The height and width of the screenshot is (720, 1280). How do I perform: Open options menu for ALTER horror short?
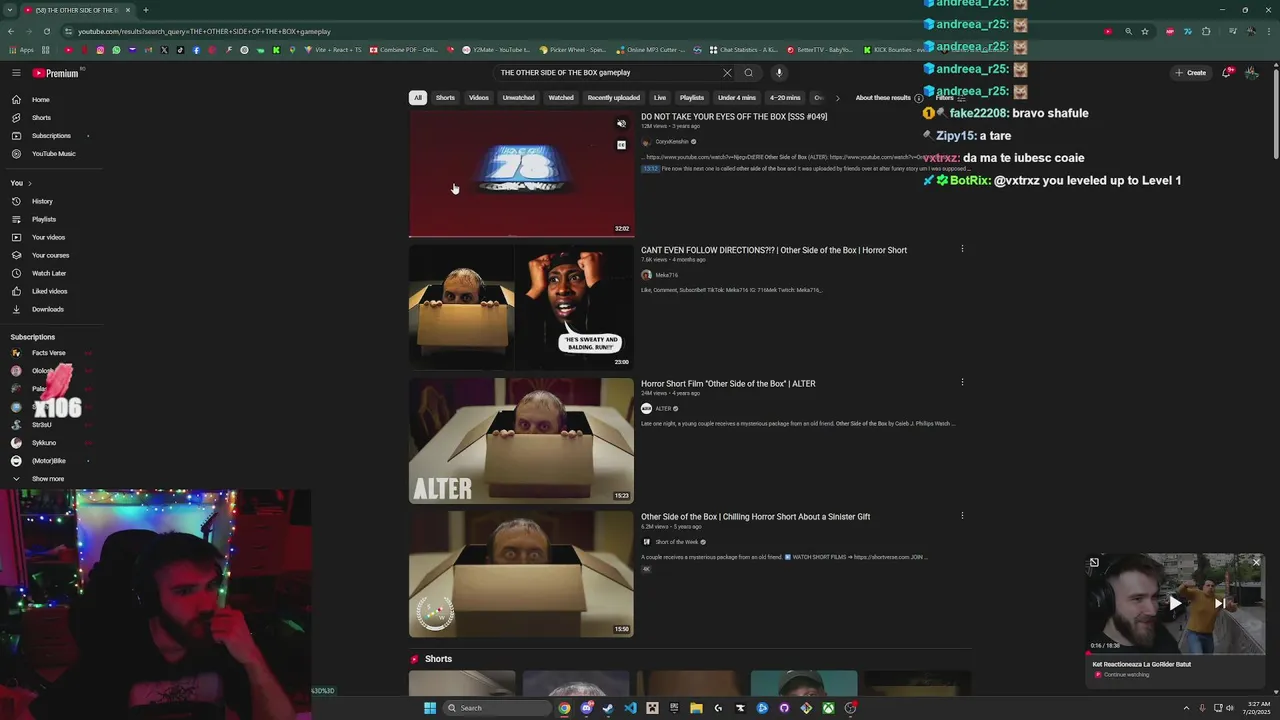point(962,382)
